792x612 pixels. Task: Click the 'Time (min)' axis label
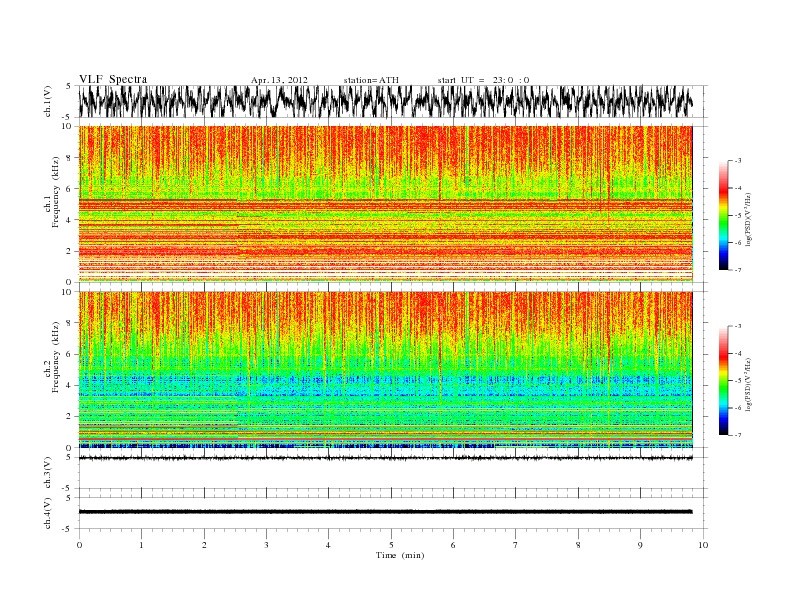pyautogui.click(x=400, y=555)
